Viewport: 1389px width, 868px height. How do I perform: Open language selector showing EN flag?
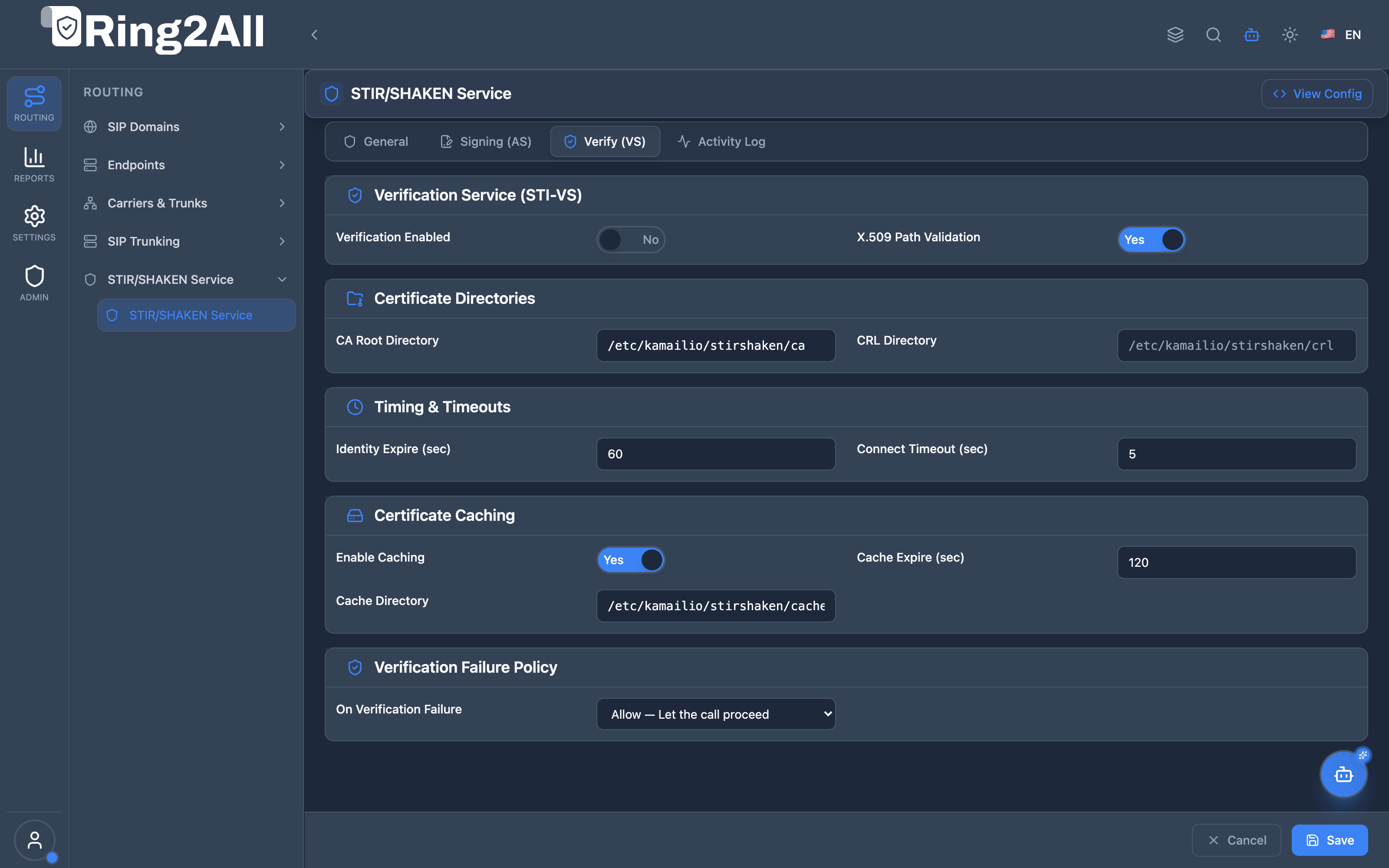coord(1341,34)
